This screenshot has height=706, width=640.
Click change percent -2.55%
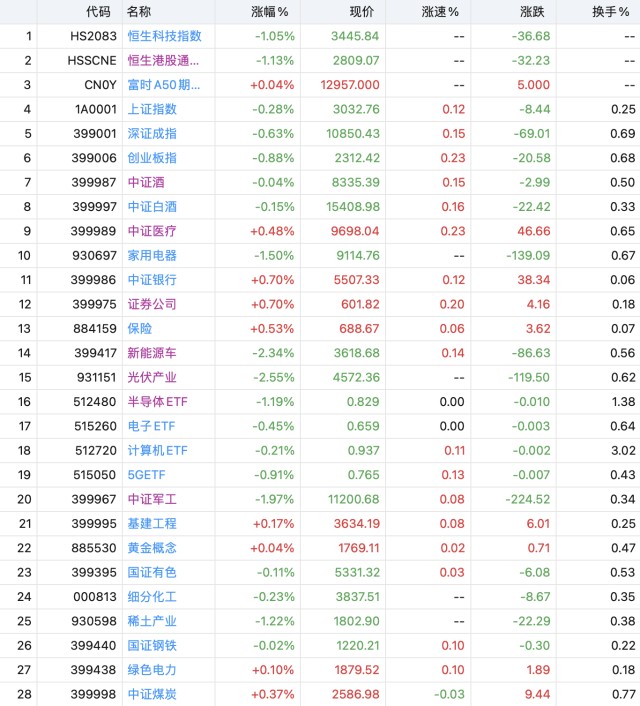tap(274, 377)
